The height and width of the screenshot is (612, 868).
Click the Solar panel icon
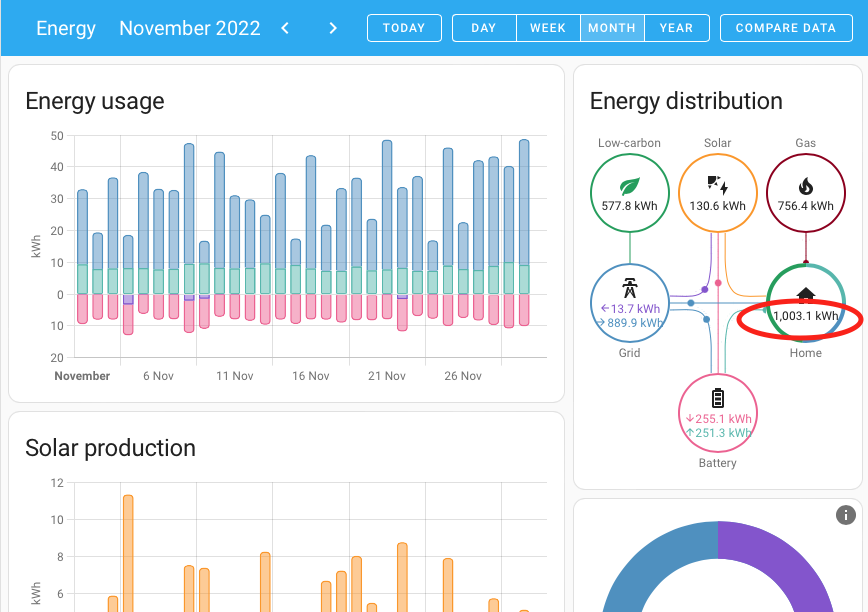tap(717, 185)
